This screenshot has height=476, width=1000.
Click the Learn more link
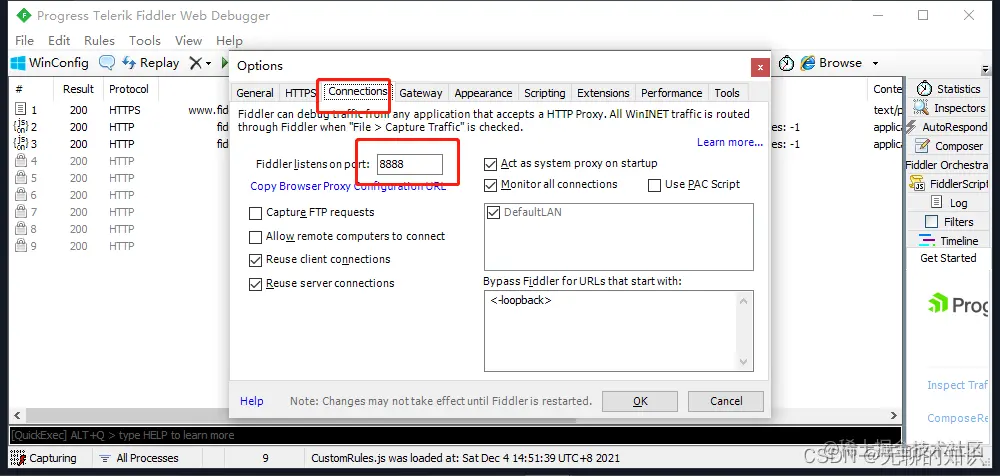(730, 142)
